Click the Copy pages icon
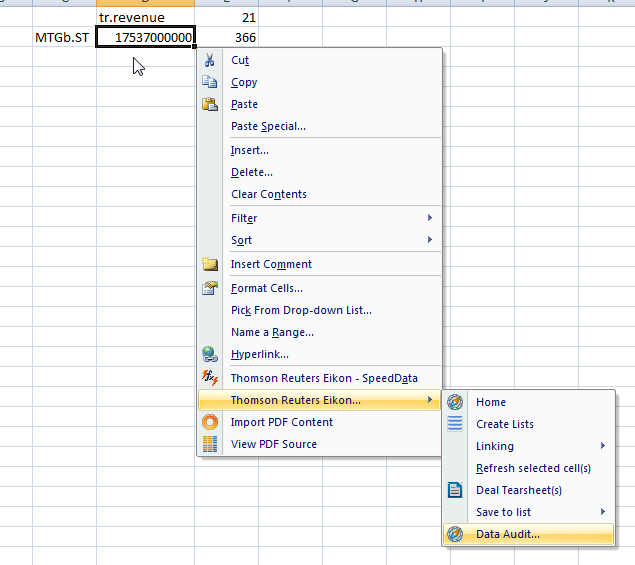Viewport: 635px width, 565px height. pos(210,82)
